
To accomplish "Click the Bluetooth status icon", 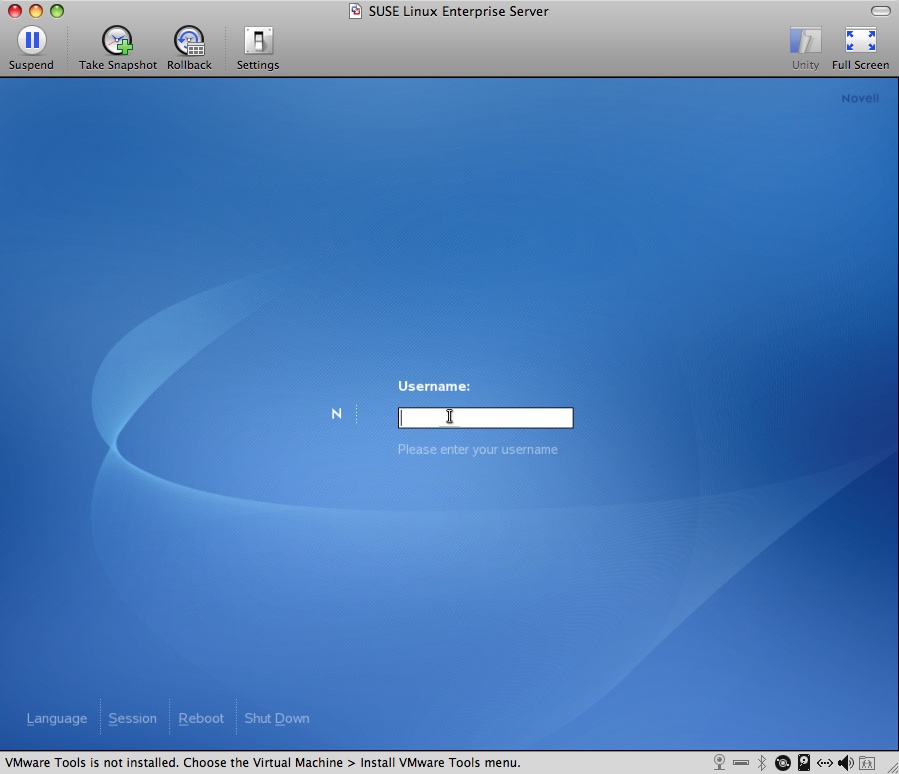I will pyautogui.click(x=762, y=763).
